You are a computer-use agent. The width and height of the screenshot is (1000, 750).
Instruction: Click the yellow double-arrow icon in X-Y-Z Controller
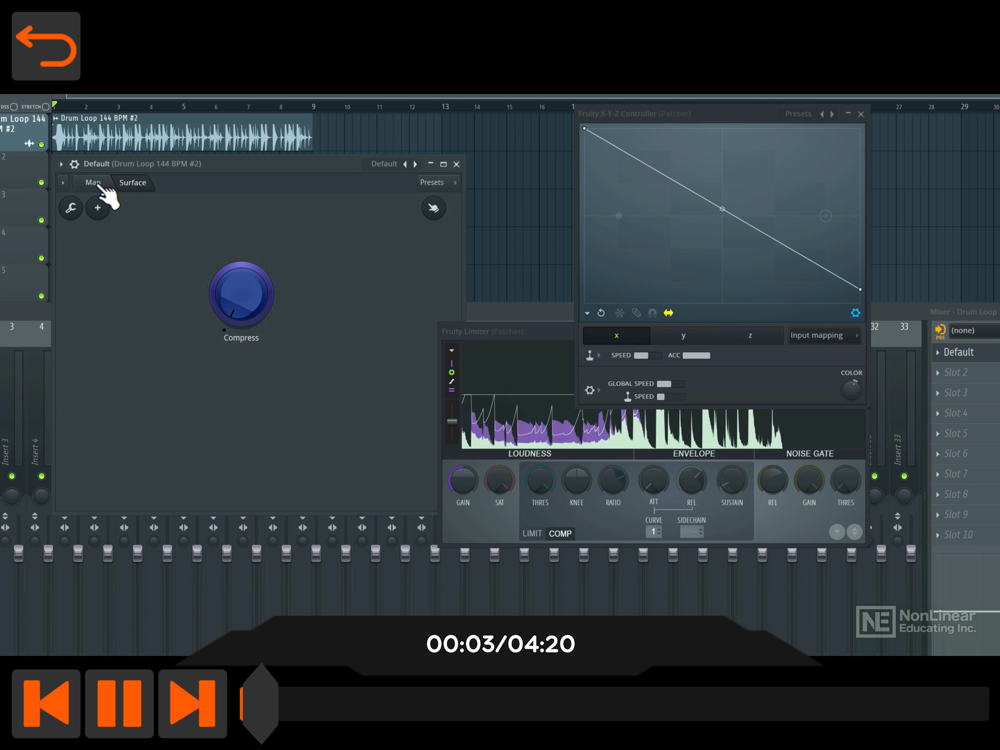pos(668,313)
